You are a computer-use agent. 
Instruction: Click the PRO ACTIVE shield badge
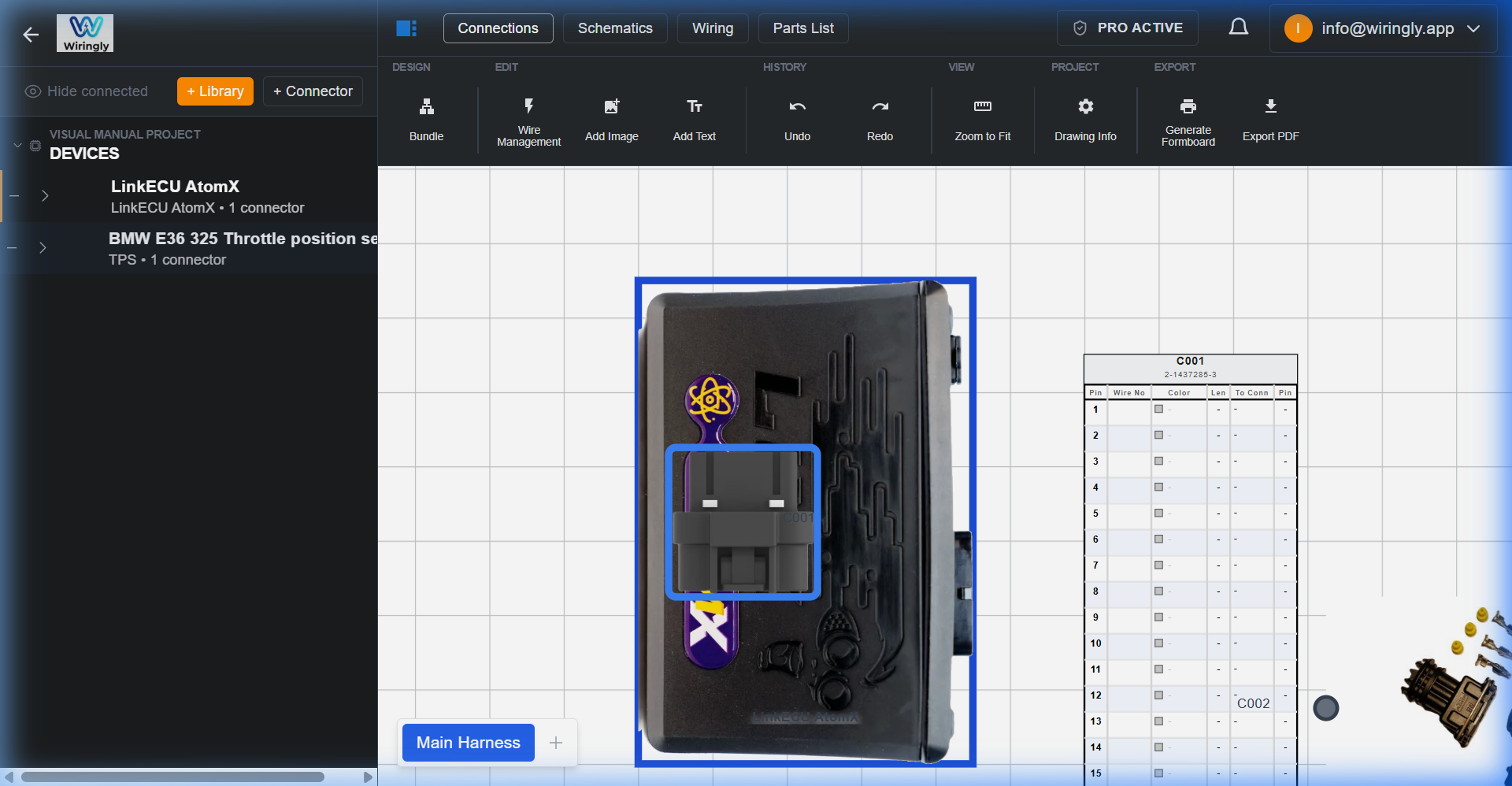tap(1128, 28)
